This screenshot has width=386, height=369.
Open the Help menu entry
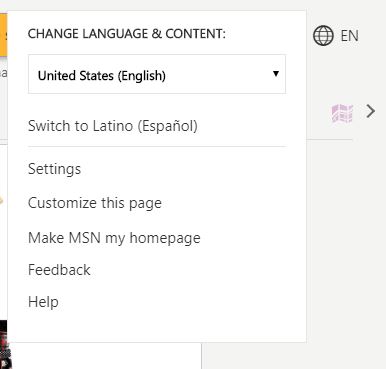pos(43,302)
